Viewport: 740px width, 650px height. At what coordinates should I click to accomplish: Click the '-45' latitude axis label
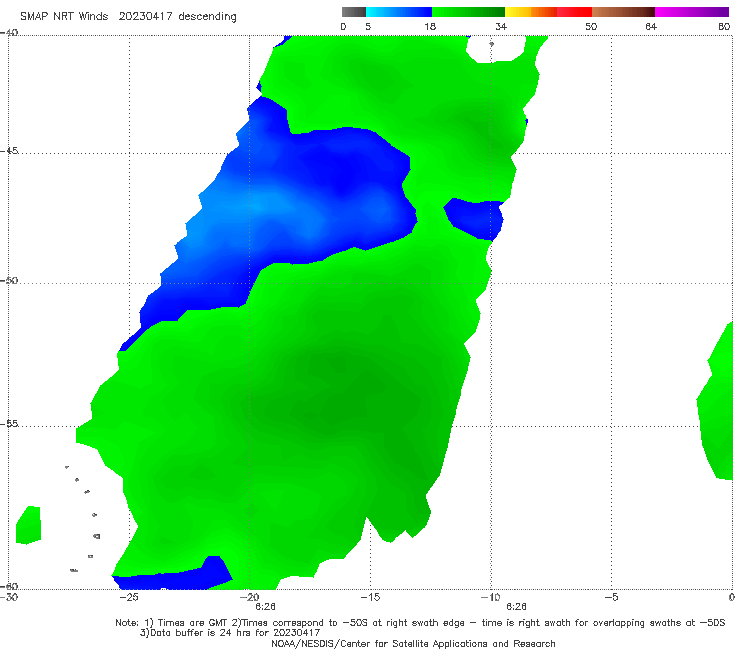[x=9, y=151]
